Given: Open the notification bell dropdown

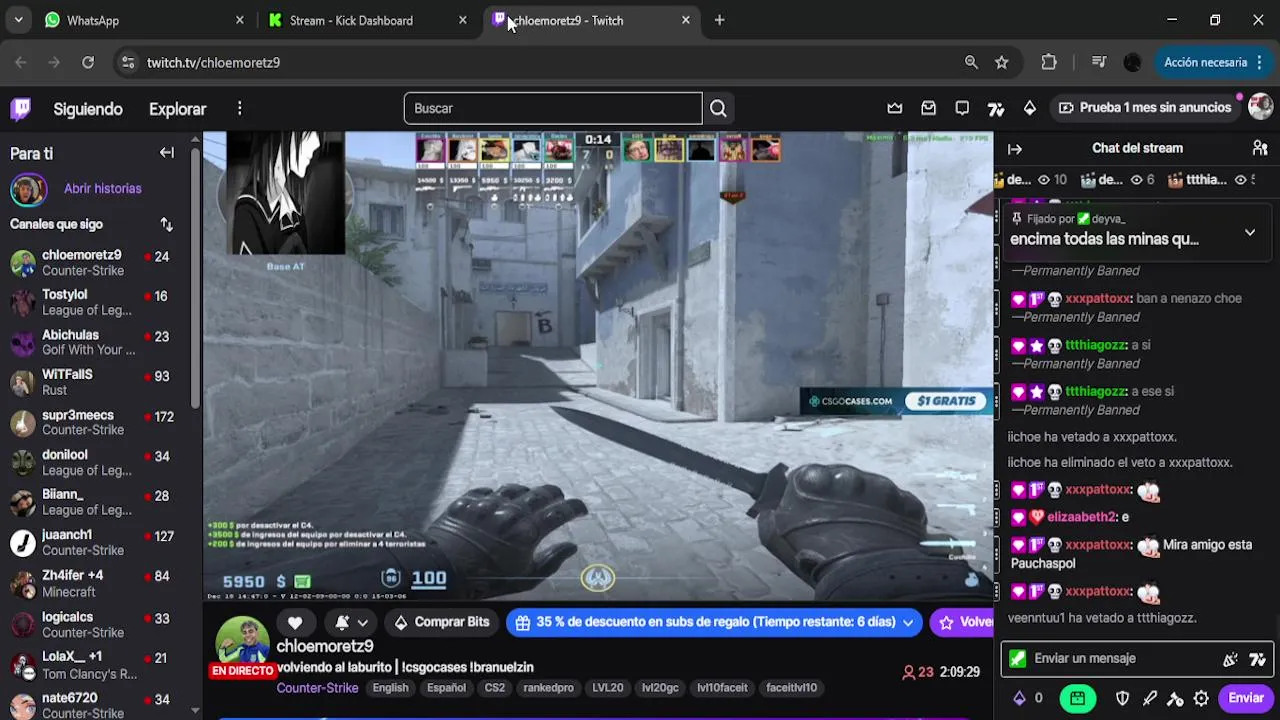Looking at the screenshot, I should click(x=351, y=622).
